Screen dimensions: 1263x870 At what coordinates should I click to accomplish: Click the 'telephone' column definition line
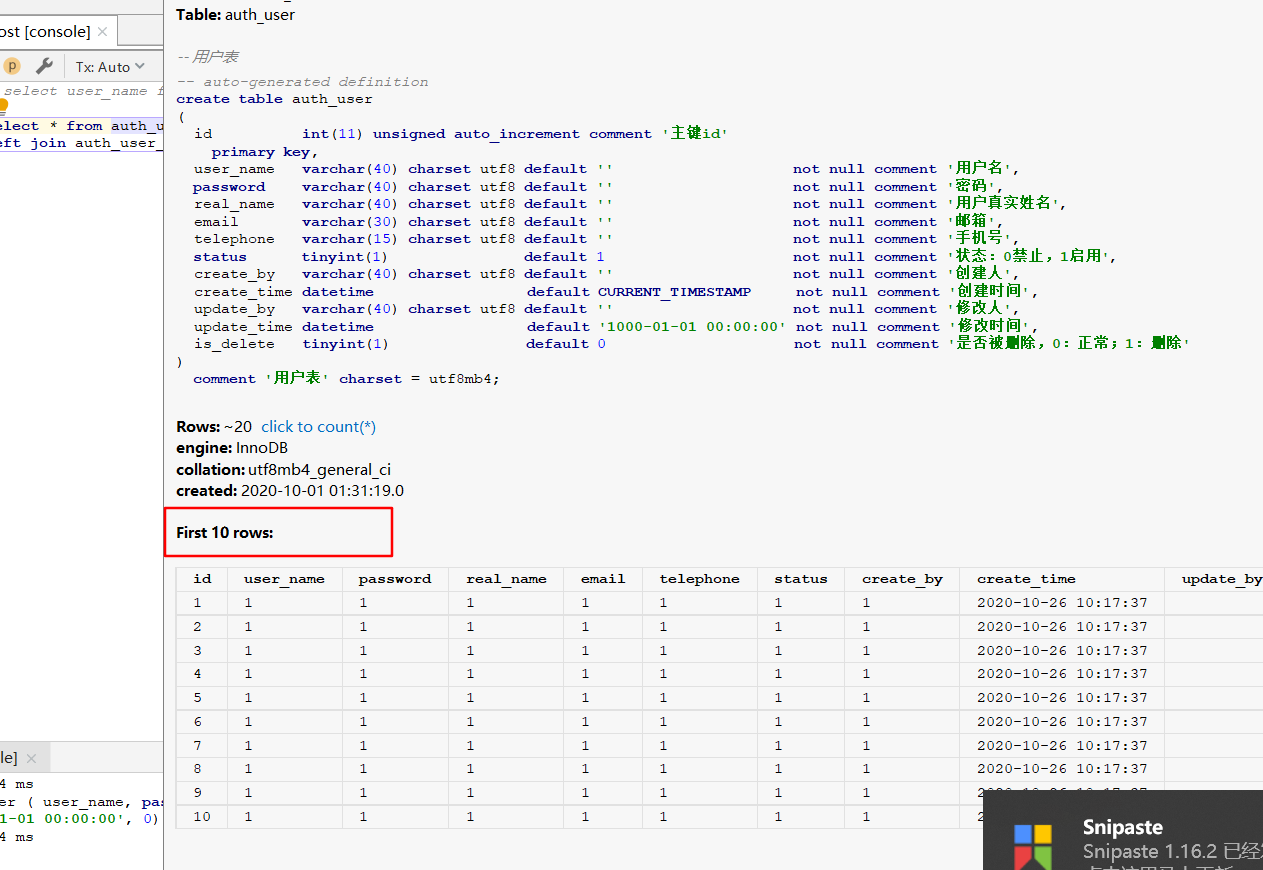(x=606, y=239)
